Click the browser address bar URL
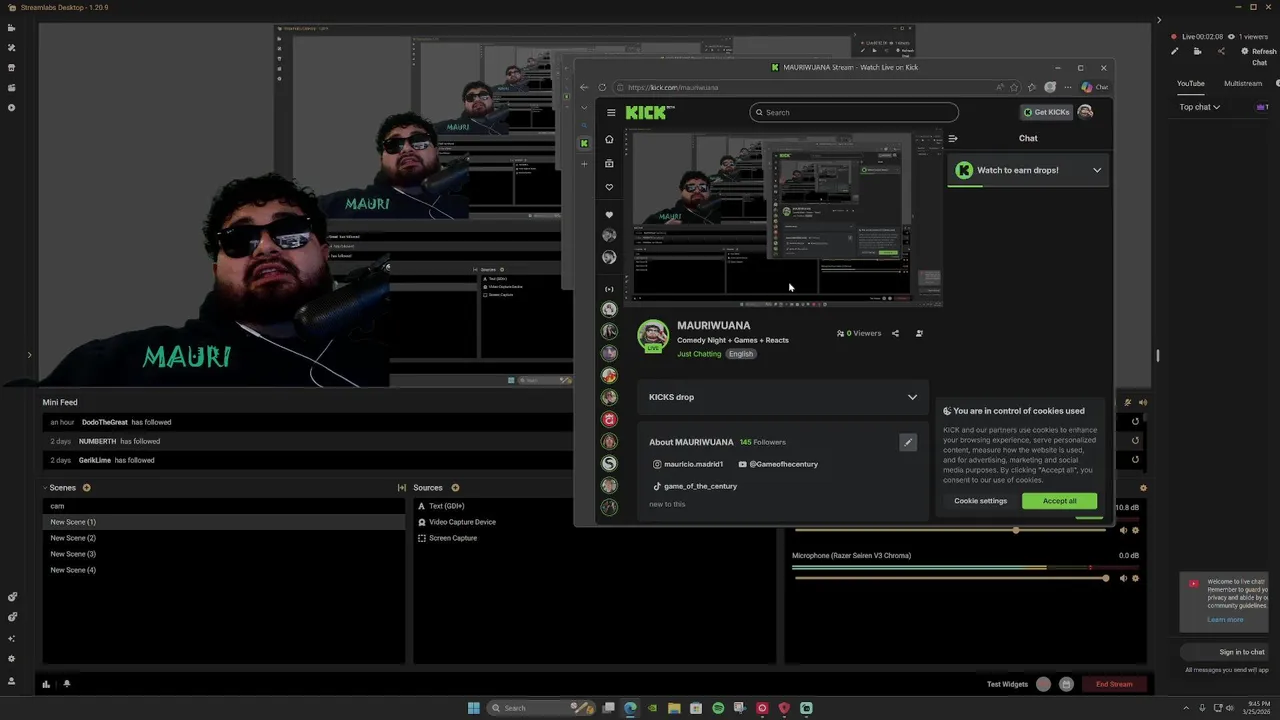Image resolution: width=1280 pixels, height=720 pixels. point(673,87)
